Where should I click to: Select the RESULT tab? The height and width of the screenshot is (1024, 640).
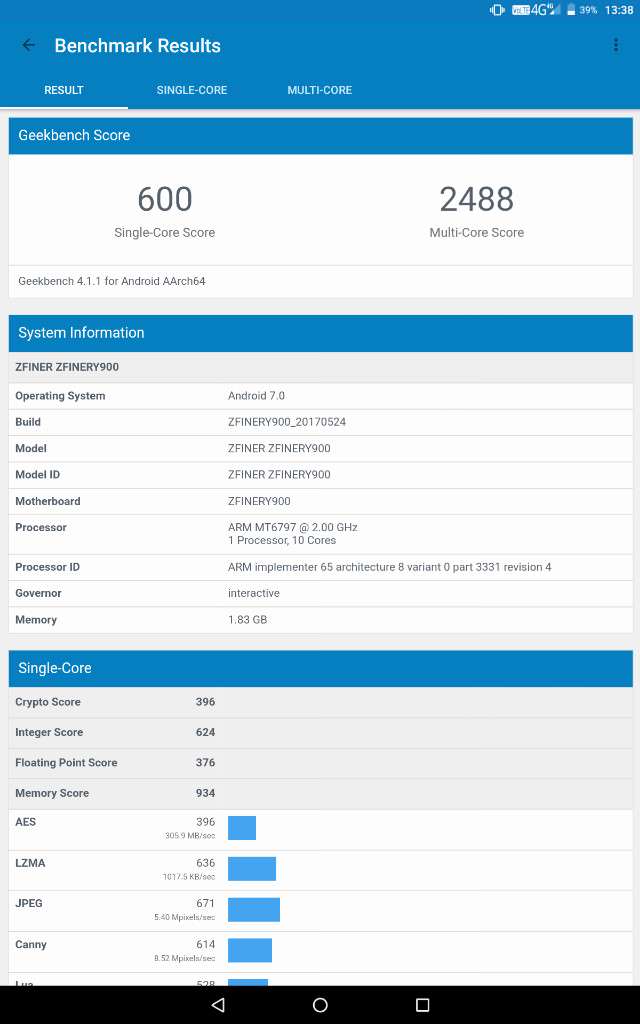tap(64, 90)
